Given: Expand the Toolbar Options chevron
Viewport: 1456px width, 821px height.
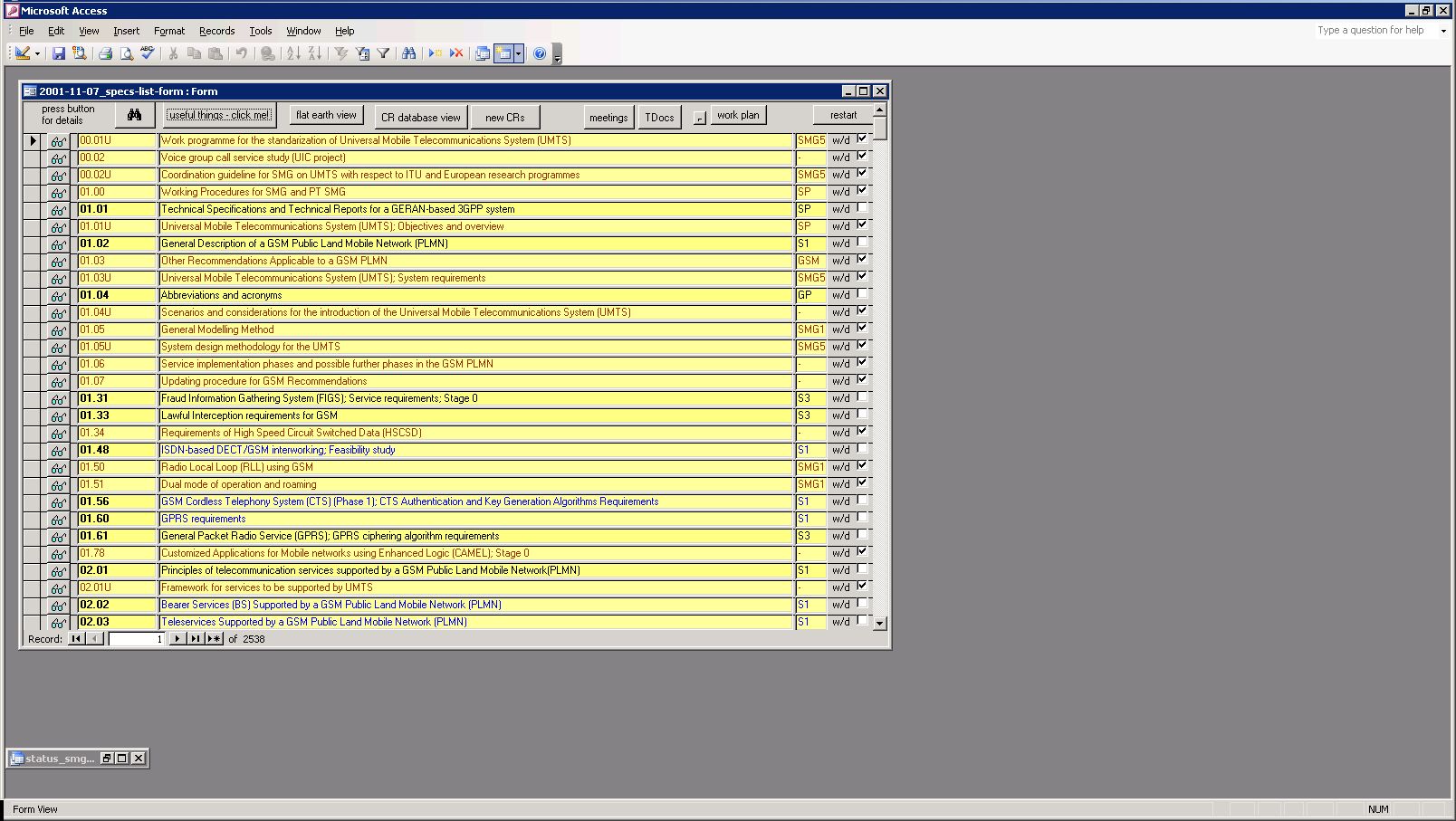Looking at the screenshot, I should click(x=557, y=56).
